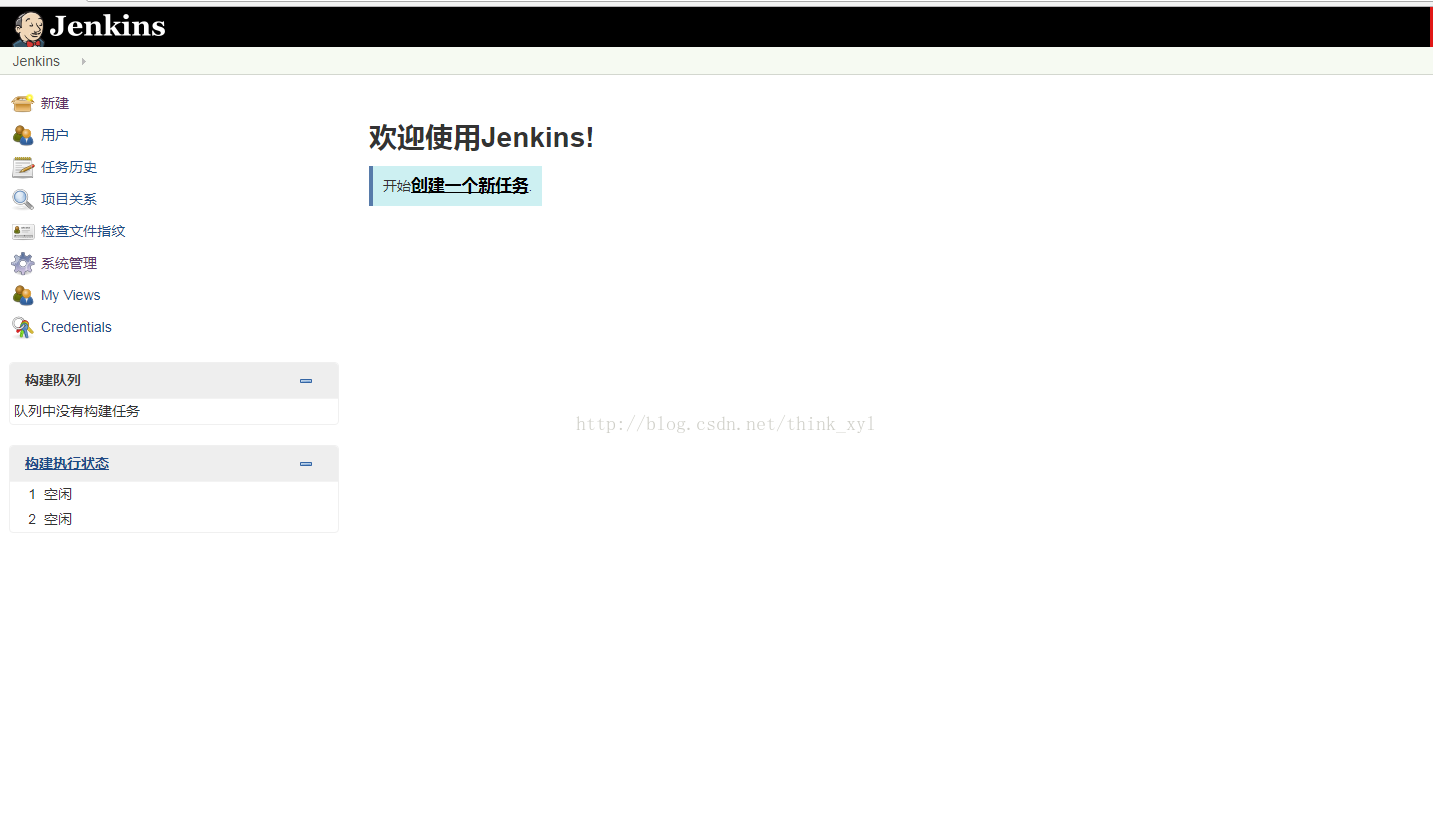Open the 系统管理 manage Jenkins link

[x=69, y=263]
